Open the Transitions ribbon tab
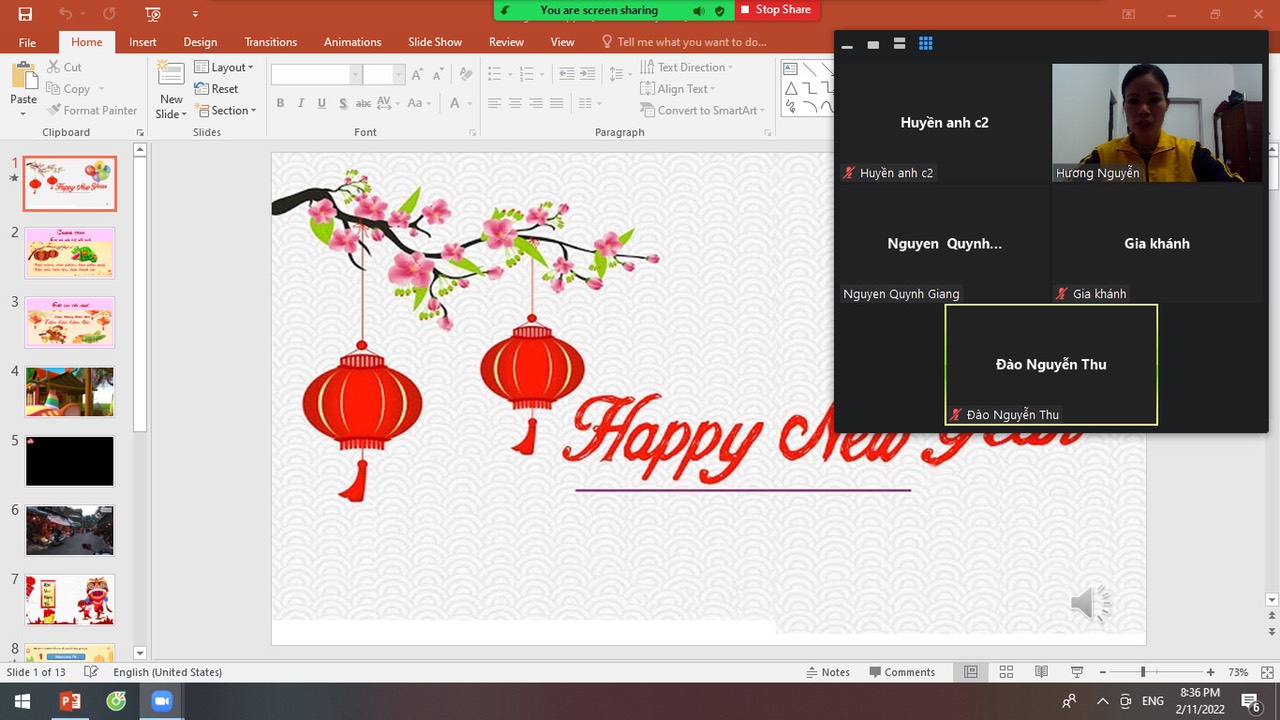Screen dimensions: 1280x720 coord(270,42)
